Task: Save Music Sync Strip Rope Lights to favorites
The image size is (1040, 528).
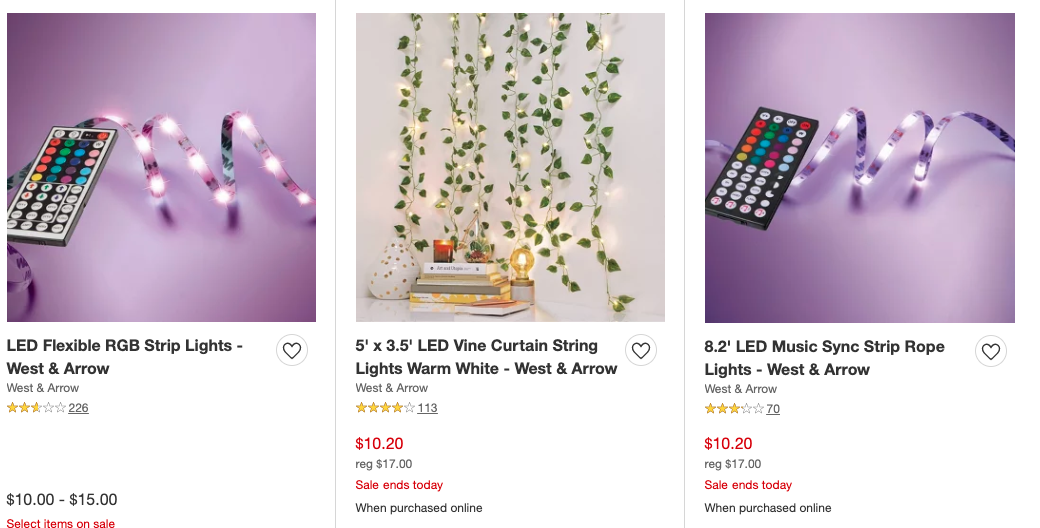Action: [990, 352]
